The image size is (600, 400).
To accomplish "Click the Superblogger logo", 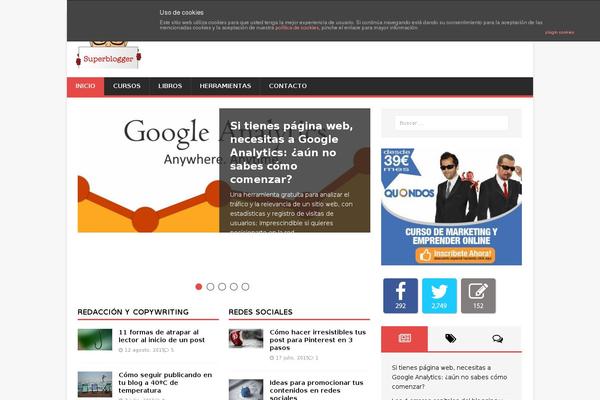I will [x=109, y=55].
